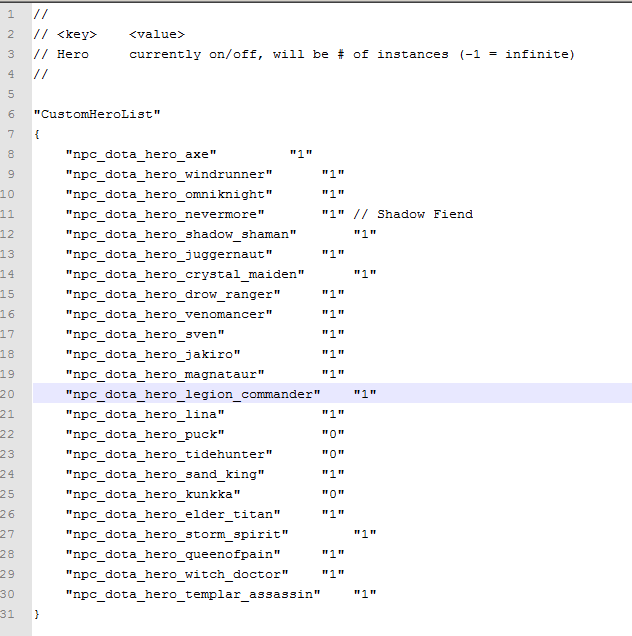Click "npc_dota_hero_drow_ranger" entry
Image resolution: width=632 pixels, height=636 pixels.
pos(173,294)
